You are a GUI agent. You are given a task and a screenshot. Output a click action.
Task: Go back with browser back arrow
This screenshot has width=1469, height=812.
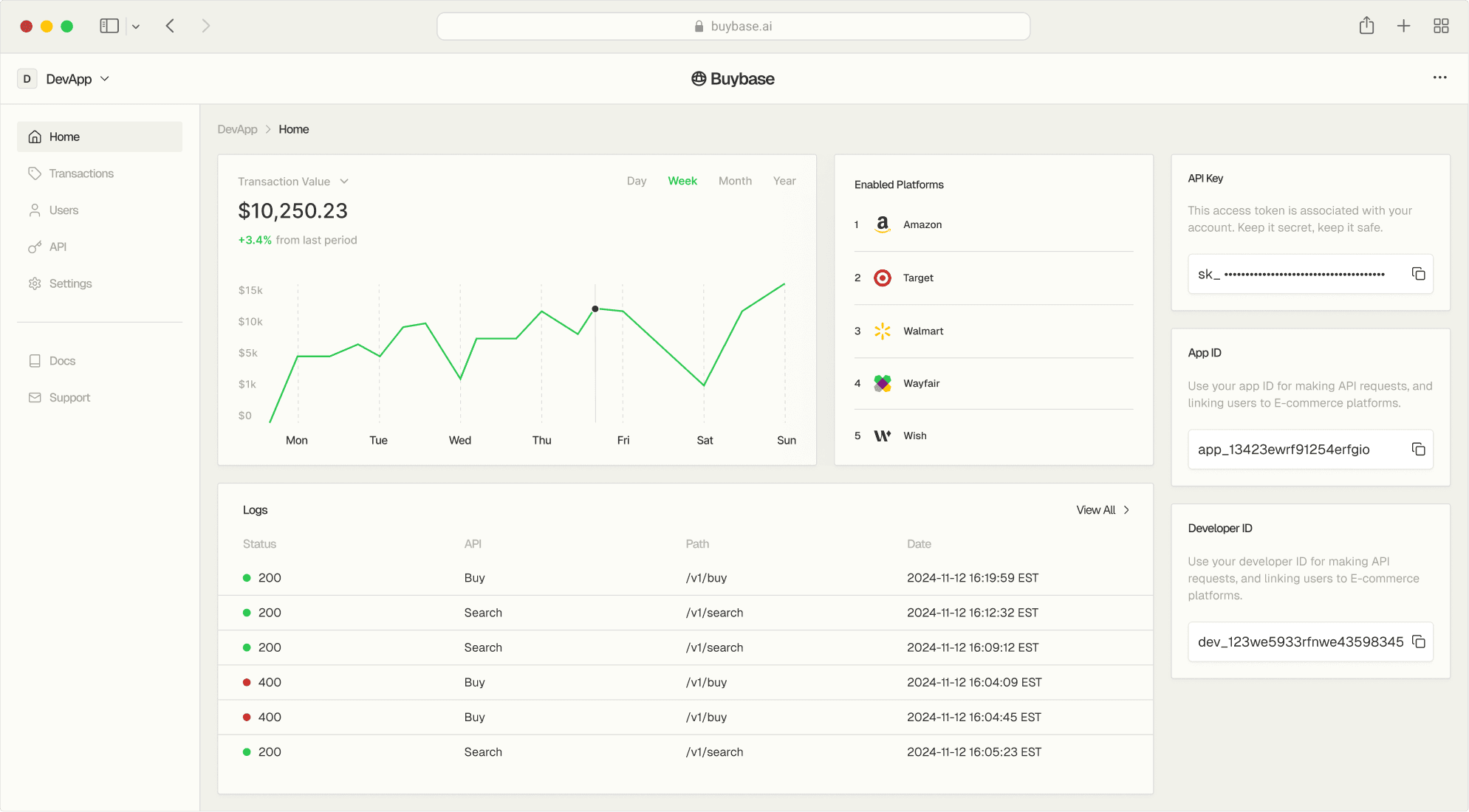[x=170, y=26]
